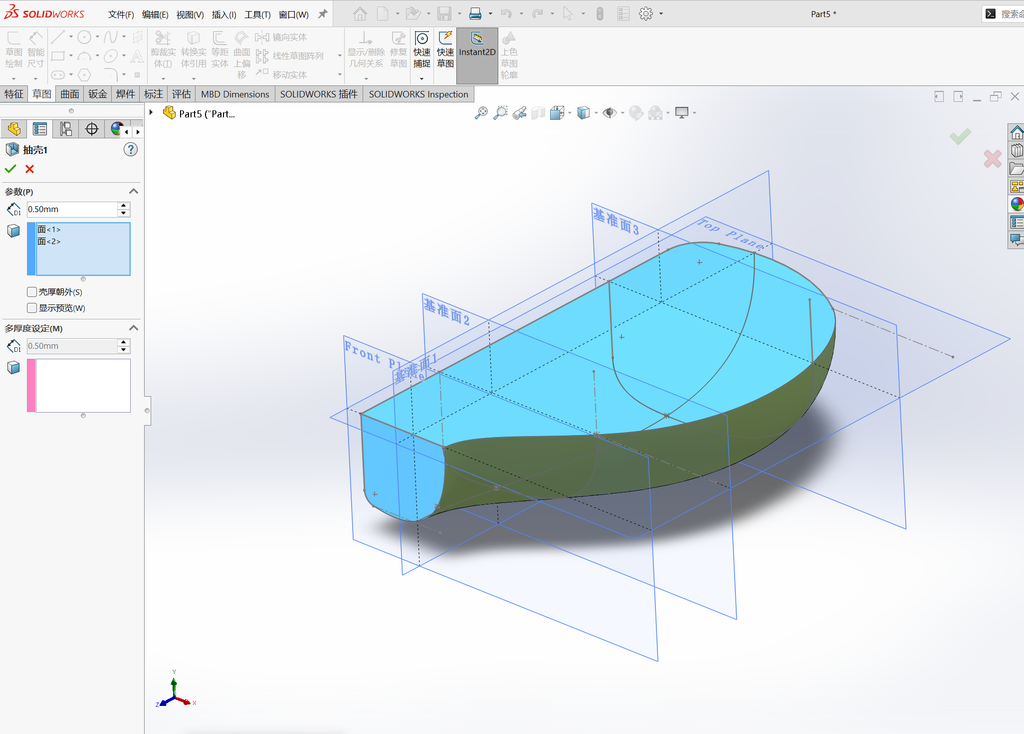Accept the shell with the green checkmark
The image size is (1024, 734).
pos(10,169)
